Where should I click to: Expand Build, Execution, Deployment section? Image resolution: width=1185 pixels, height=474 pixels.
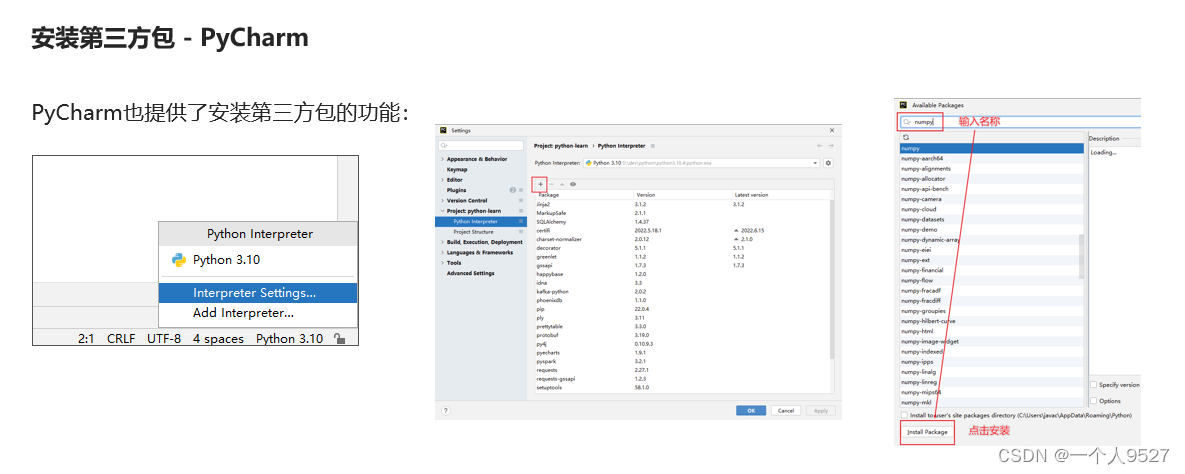(441, 242)
